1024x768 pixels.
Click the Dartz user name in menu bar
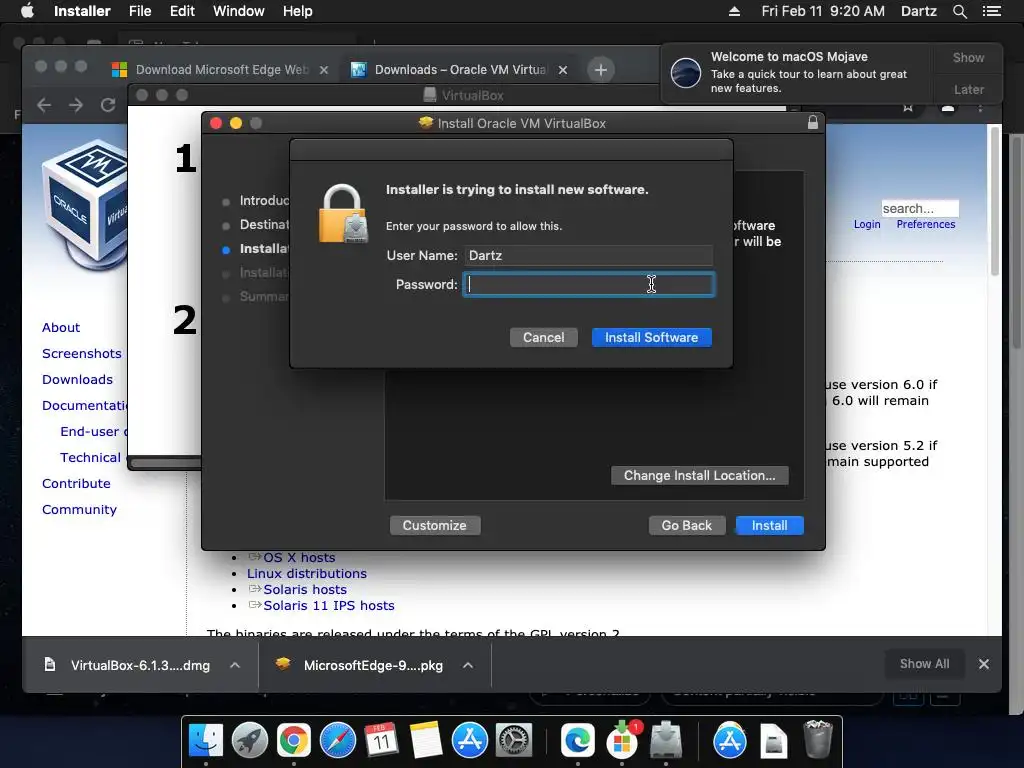point(918,11)
